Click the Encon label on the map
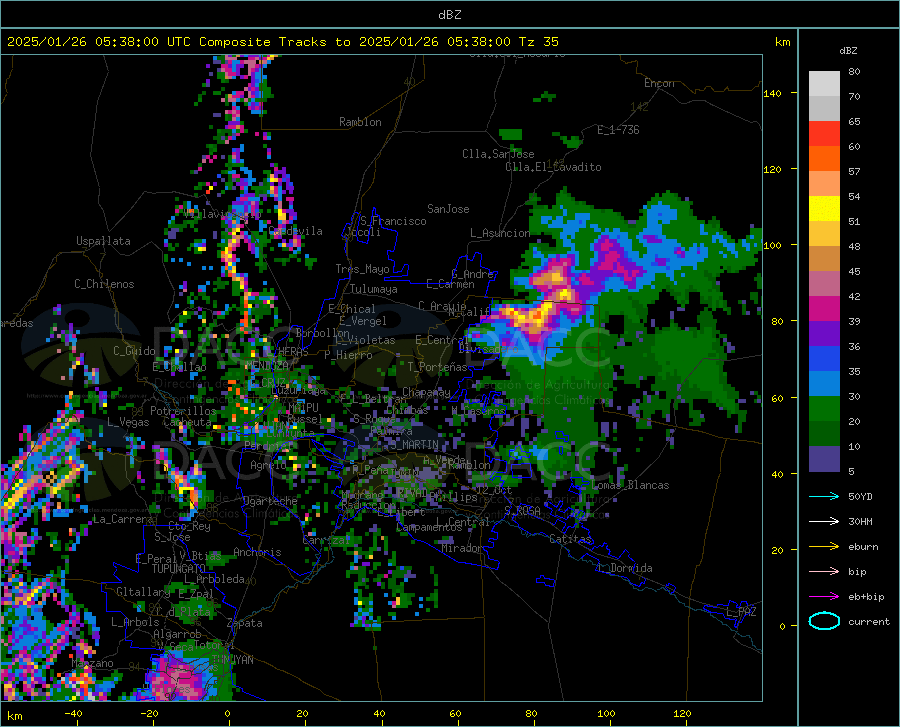This screenshot has width=900, height=727. [659, 83]
